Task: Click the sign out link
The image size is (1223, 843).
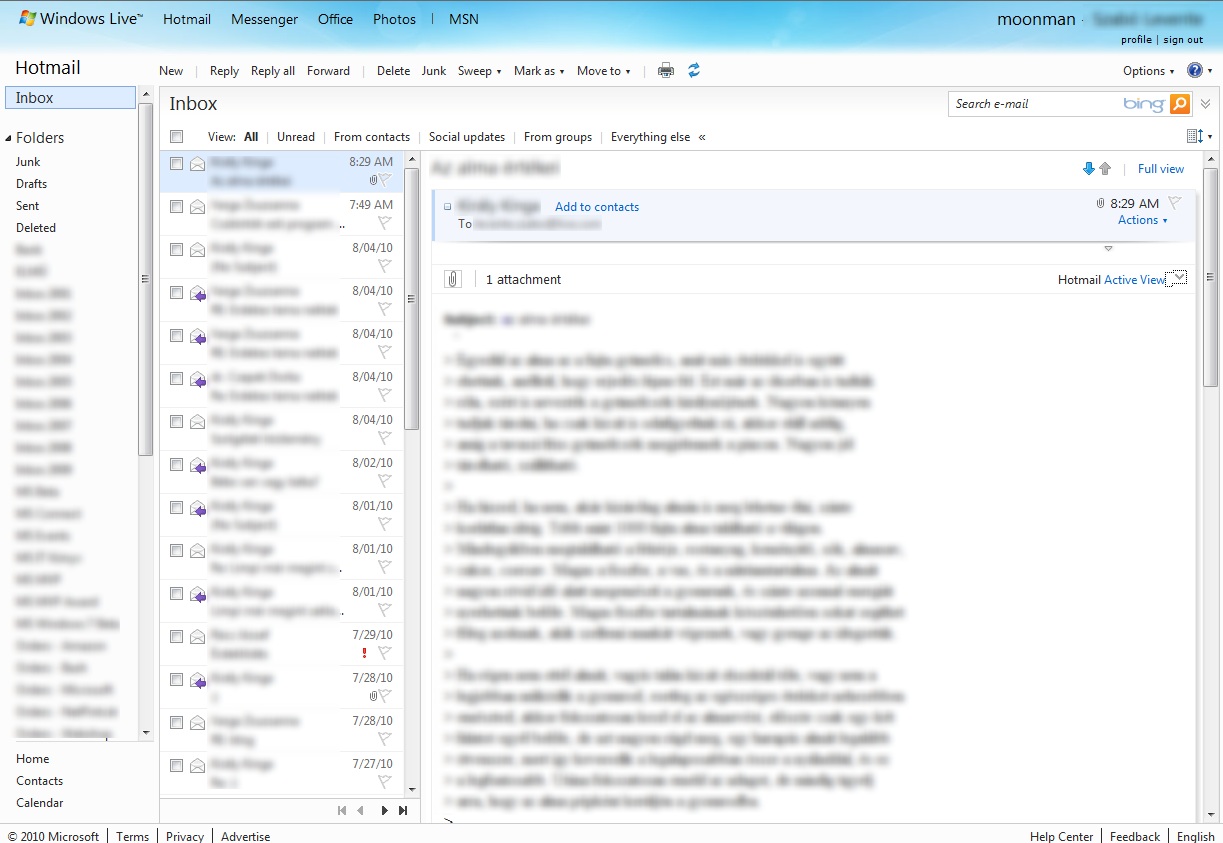Action: (1183, 40)
